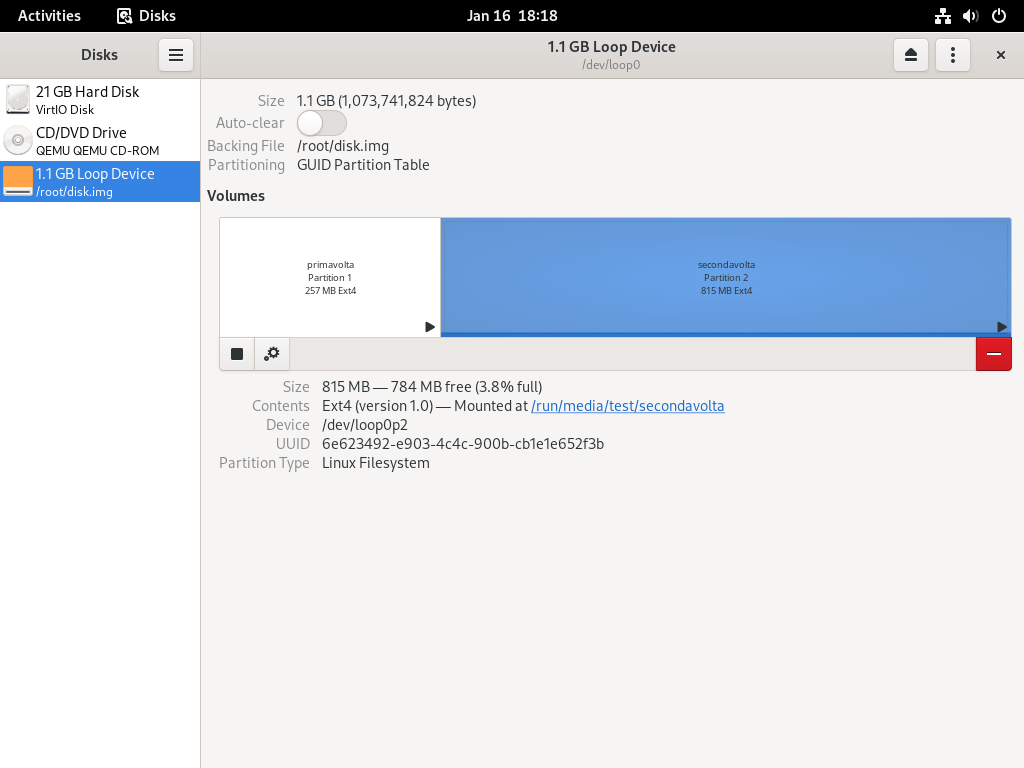Image resolution: width=1024 pixels, height=768 pixels.
Task: Open the drive options three-dot menu
Action: pos(953,55)
